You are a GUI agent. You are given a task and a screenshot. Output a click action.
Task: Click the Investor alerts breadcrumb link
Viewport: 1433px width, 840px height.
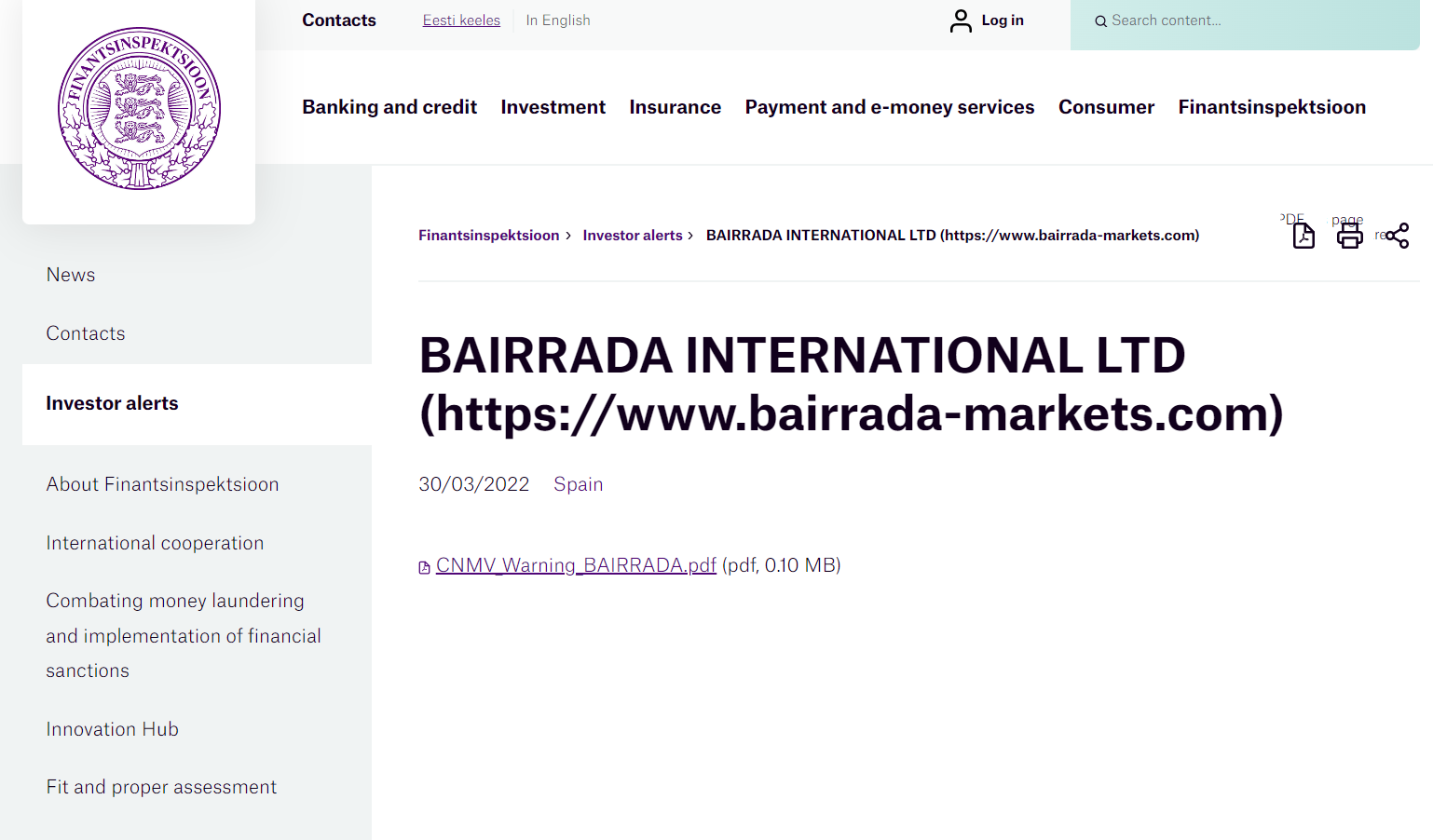click(x=633, y=236)
